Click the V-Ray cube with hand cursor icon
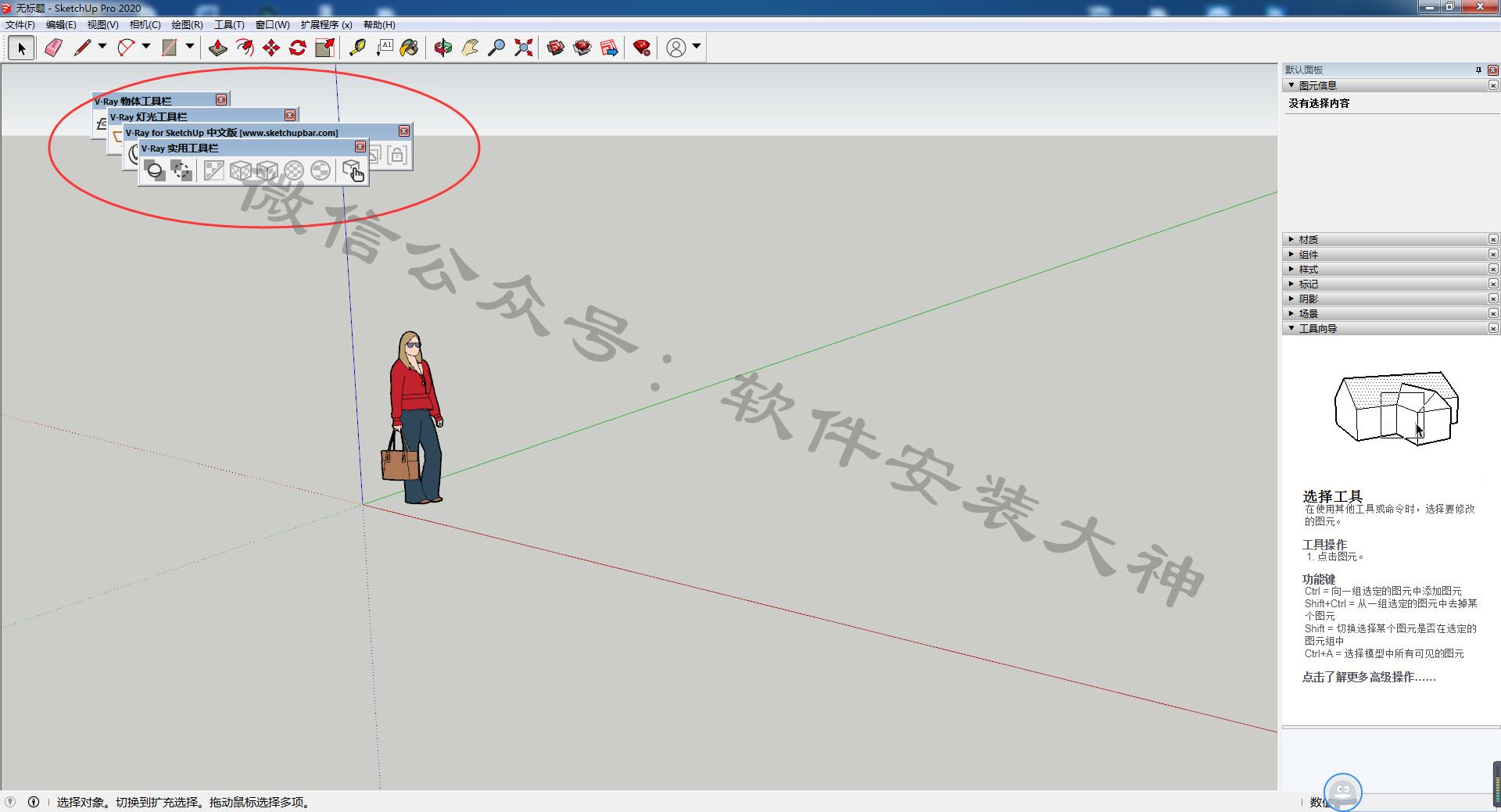 (353, 170)
